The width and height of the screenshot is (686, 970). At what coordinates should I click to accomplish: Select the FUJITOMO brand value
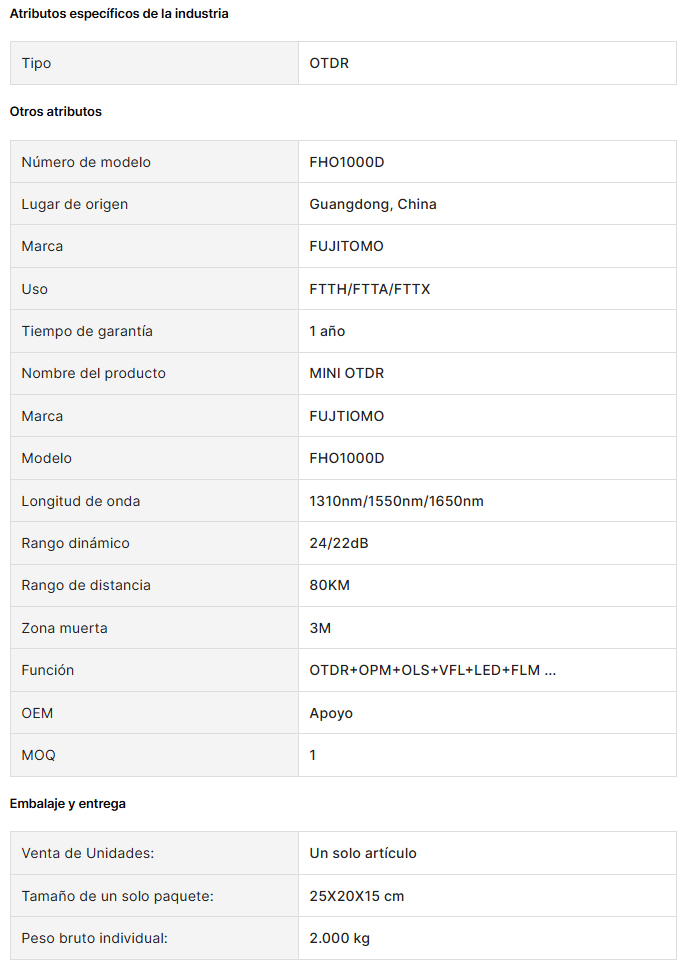(346, 246)
